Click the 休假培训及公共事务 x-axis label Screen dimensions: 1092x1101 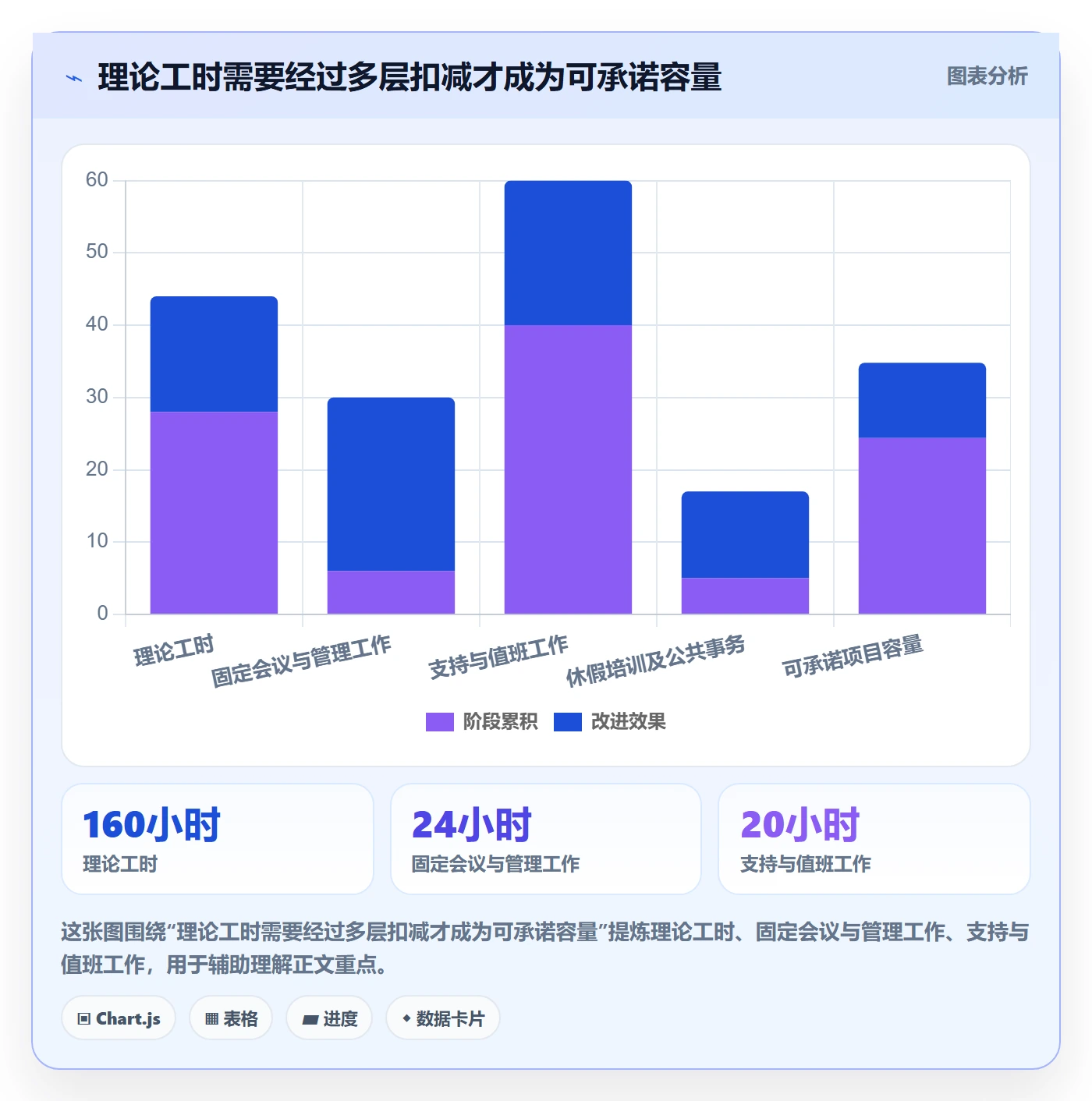(655, 661)
